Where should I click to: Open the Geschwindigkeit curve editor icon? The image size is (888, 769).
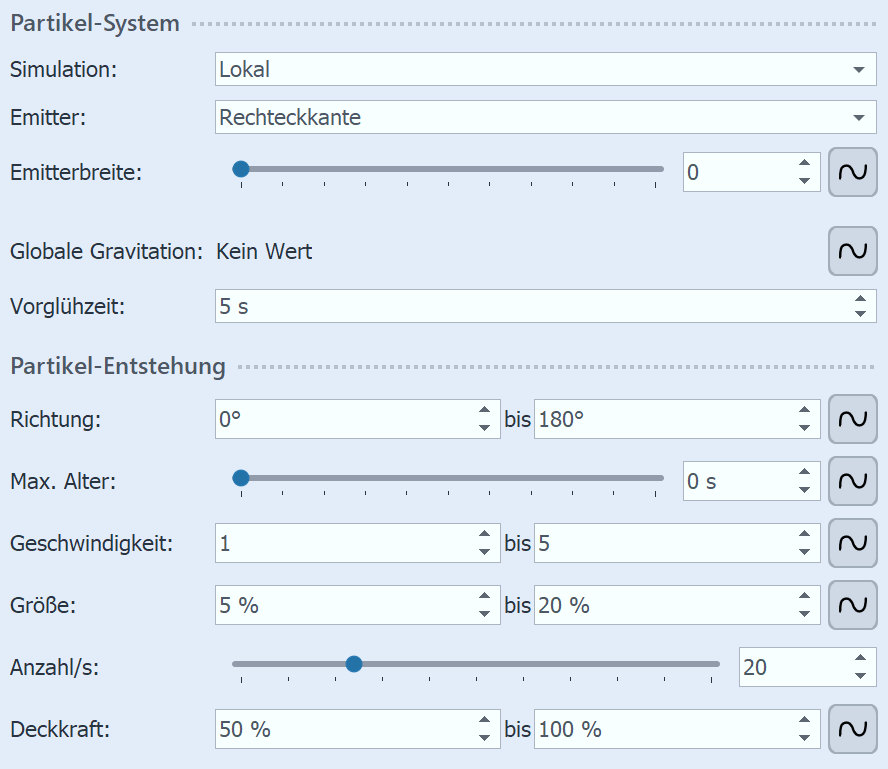pos(852,543)
